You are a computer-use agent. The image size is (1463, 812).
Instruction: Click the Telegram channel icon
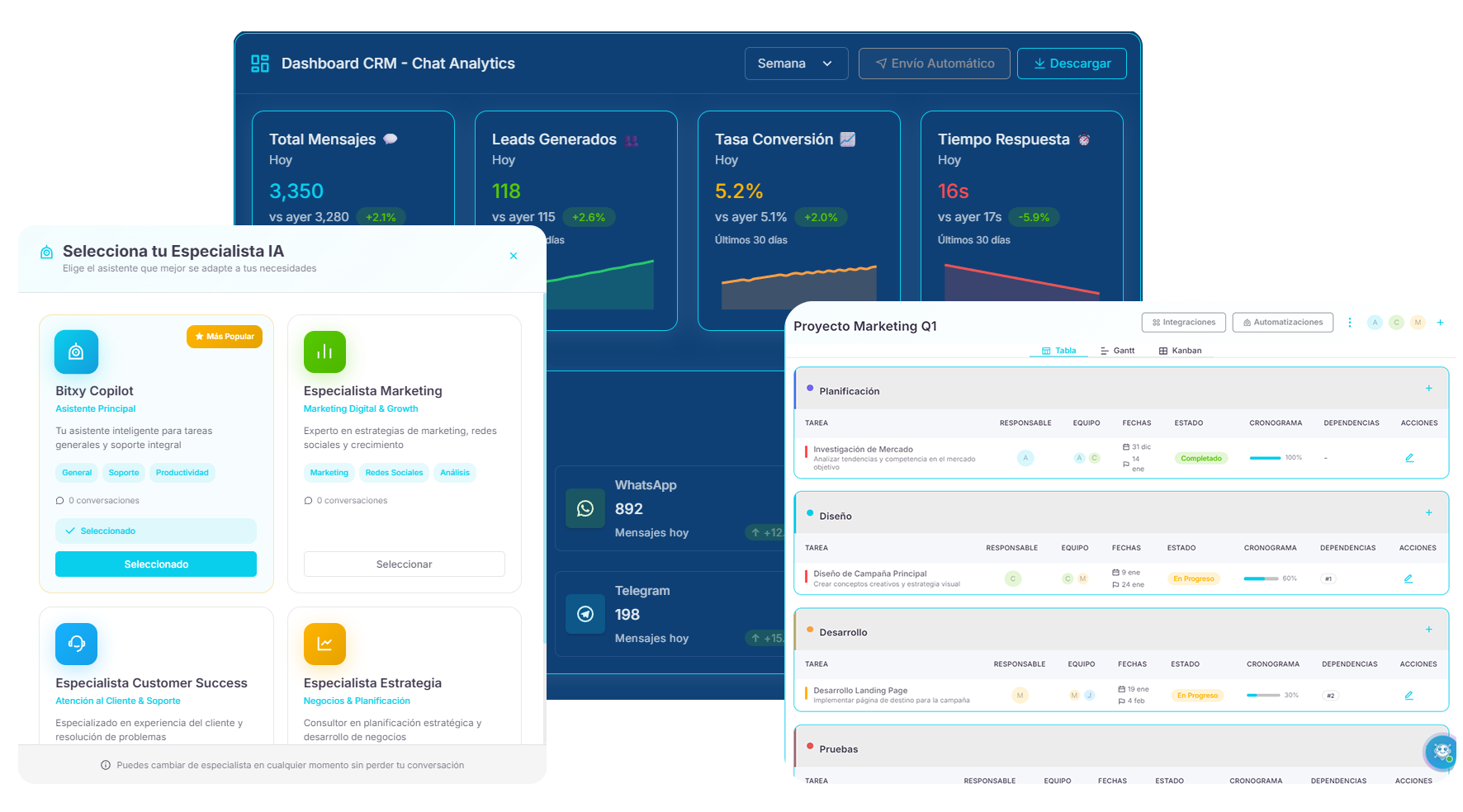click(x=585, y=614)
